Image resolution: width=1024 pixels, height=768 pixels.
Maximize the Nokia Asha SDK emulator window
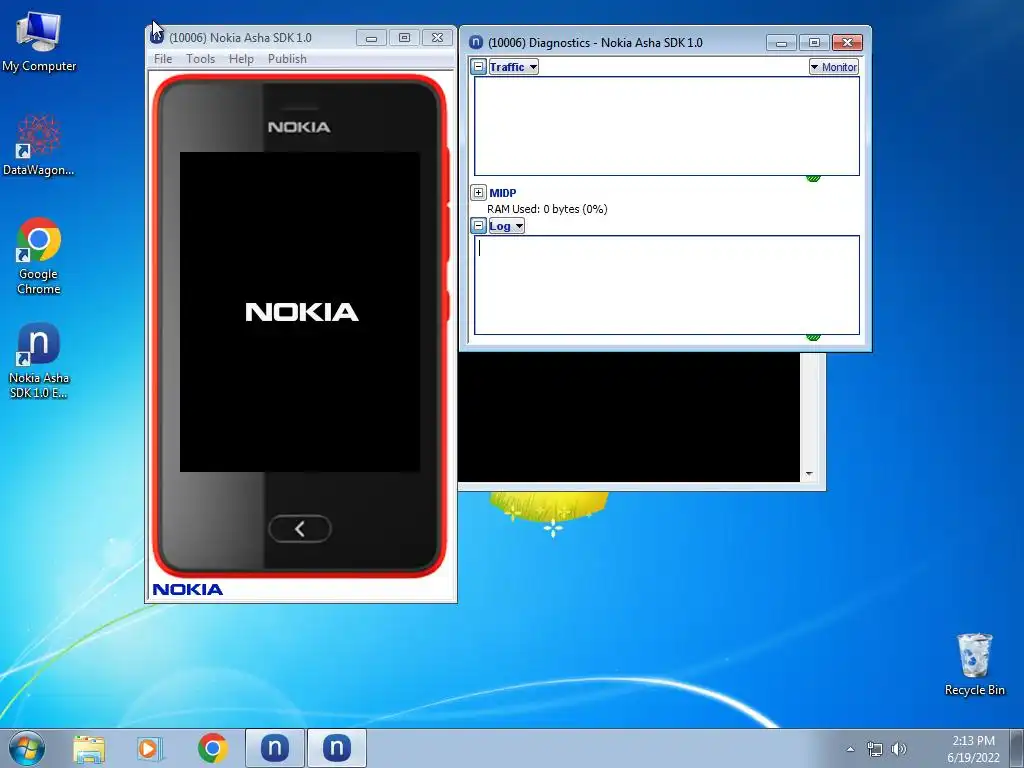point(404,38)
